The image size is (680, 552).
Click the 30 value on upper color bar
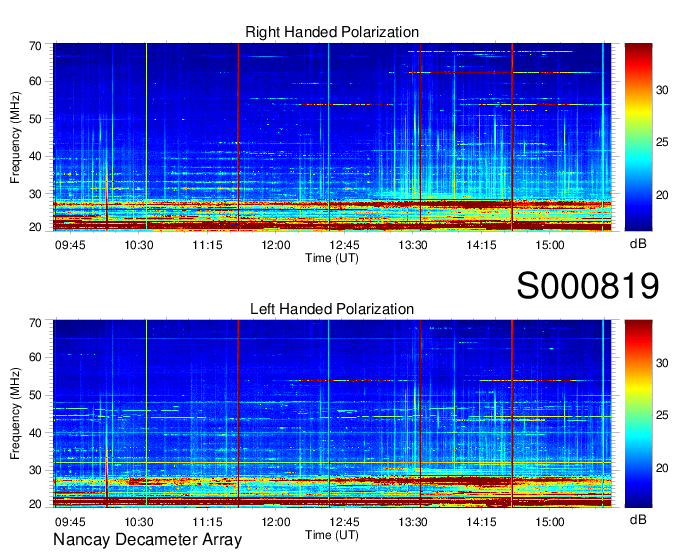(662, 90)
